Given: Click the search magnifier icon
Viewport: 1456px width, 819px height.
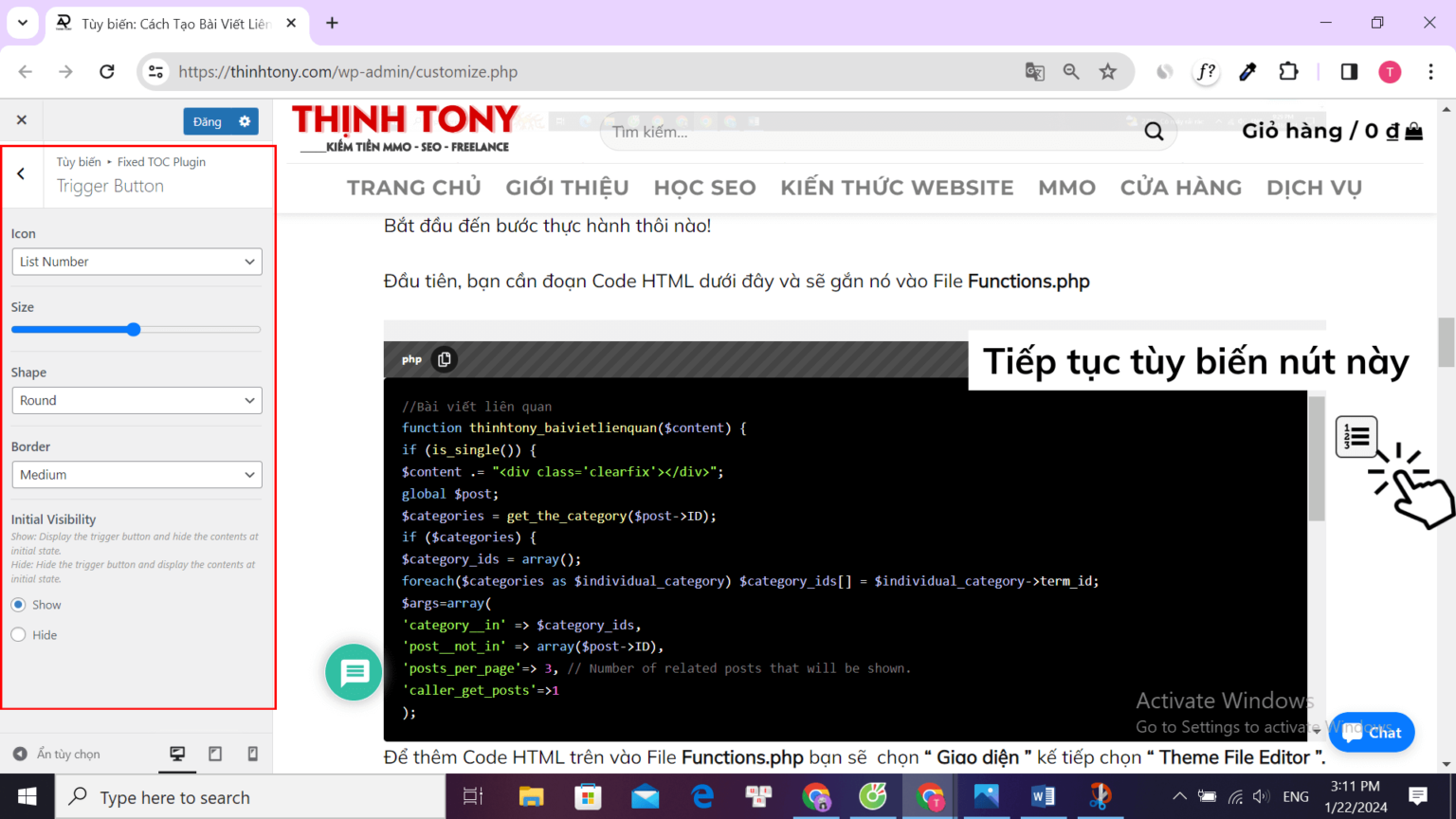Looking at the screenshot, I should 1154,132.
